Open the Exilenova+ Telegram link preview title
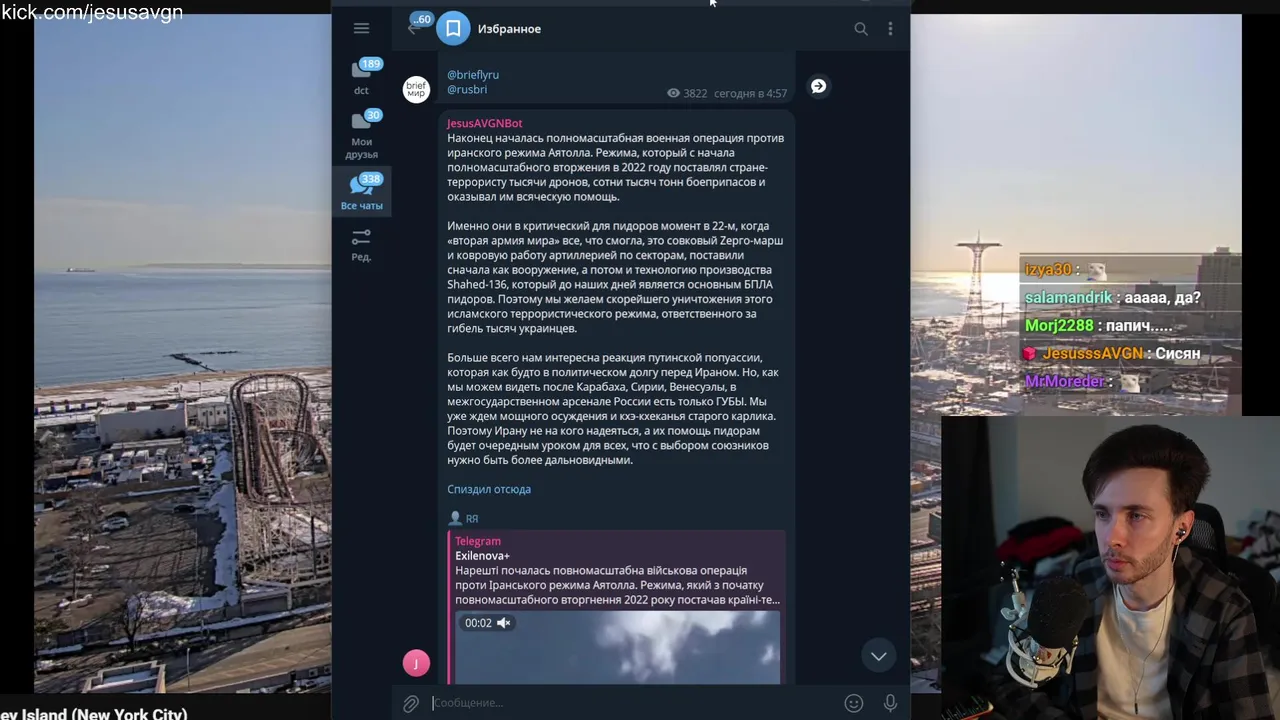This screenshot has height=720, width=1280. [482, 556]
